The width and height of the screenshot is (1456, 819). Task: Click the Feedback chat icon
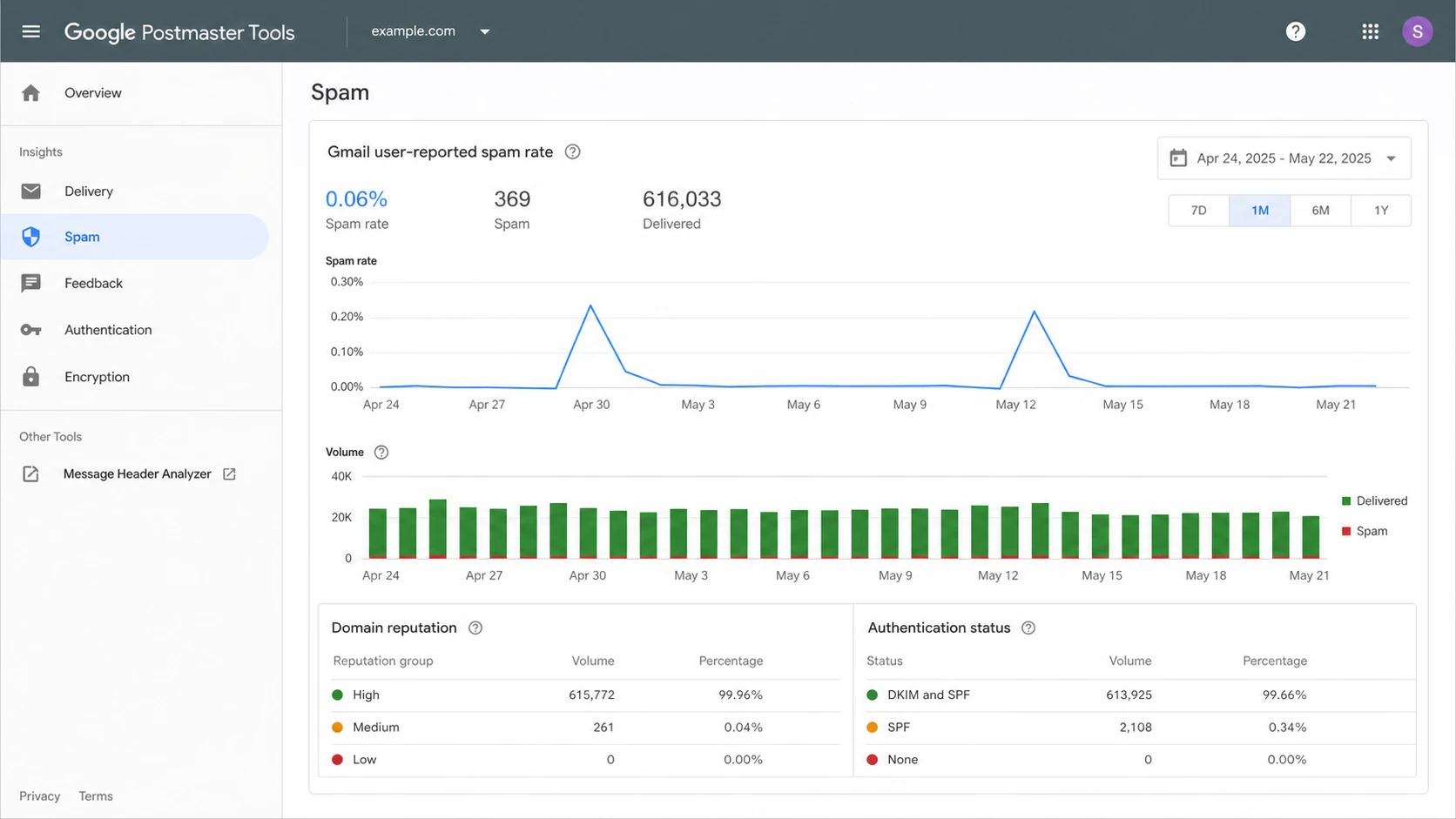[x=31, y=284]
